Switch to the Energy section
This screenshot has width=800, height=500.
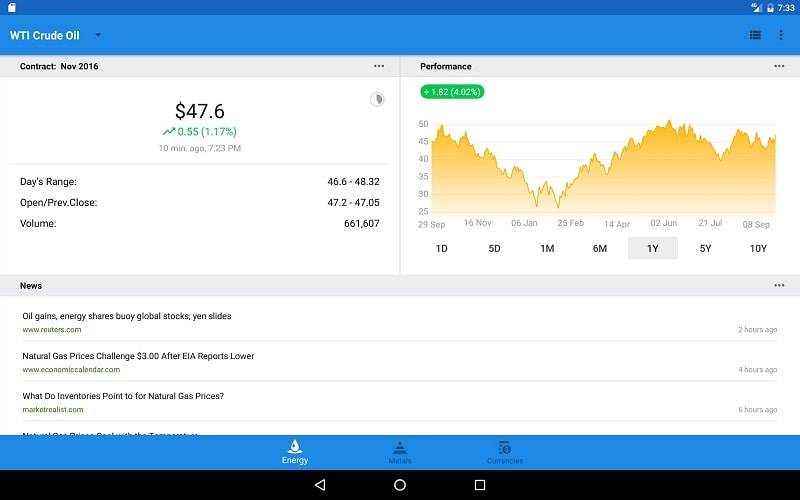[x=295, y=452]
